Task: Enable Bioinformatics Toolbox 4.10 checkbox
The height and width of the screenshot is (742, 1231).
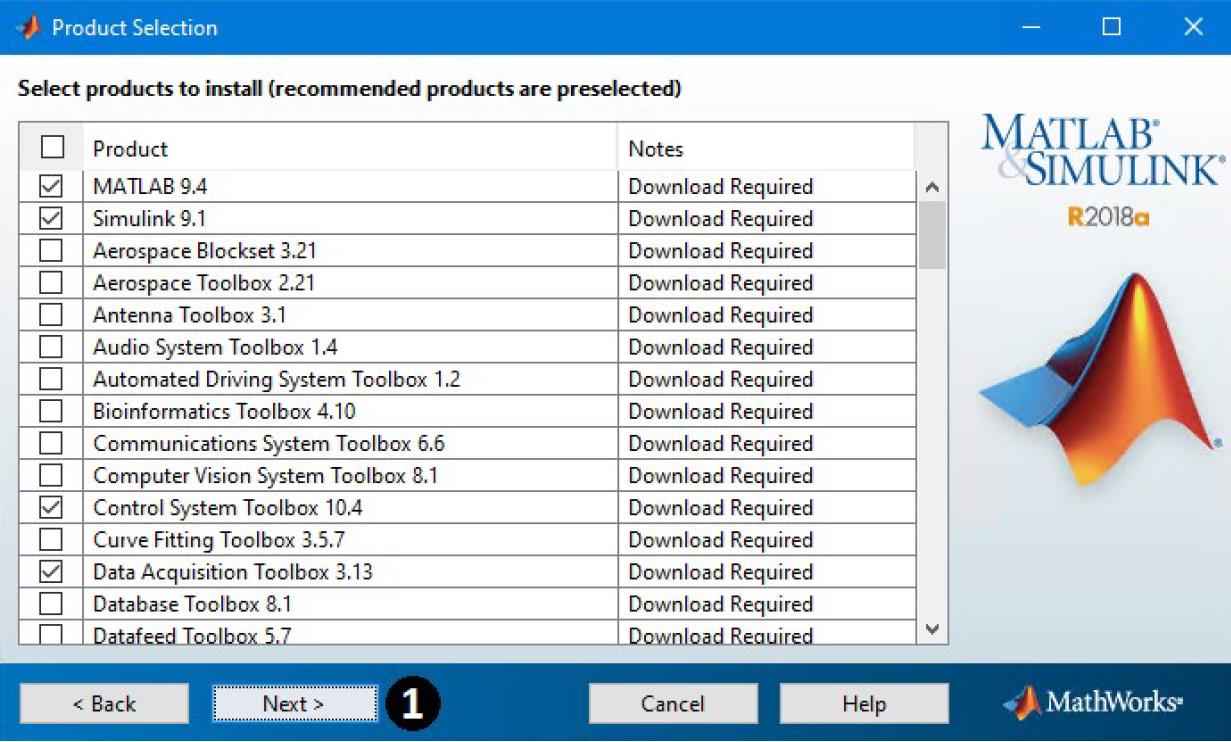Action: [50, 411]
